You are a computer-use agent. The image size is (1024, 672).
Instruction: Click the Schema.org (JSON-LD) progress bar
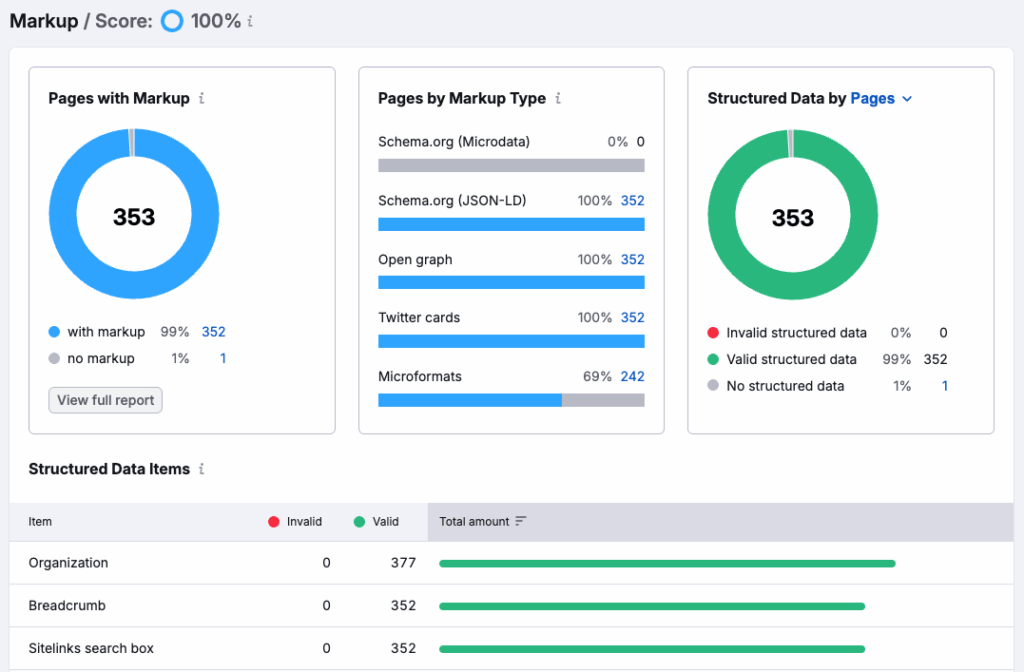point(511,225)
